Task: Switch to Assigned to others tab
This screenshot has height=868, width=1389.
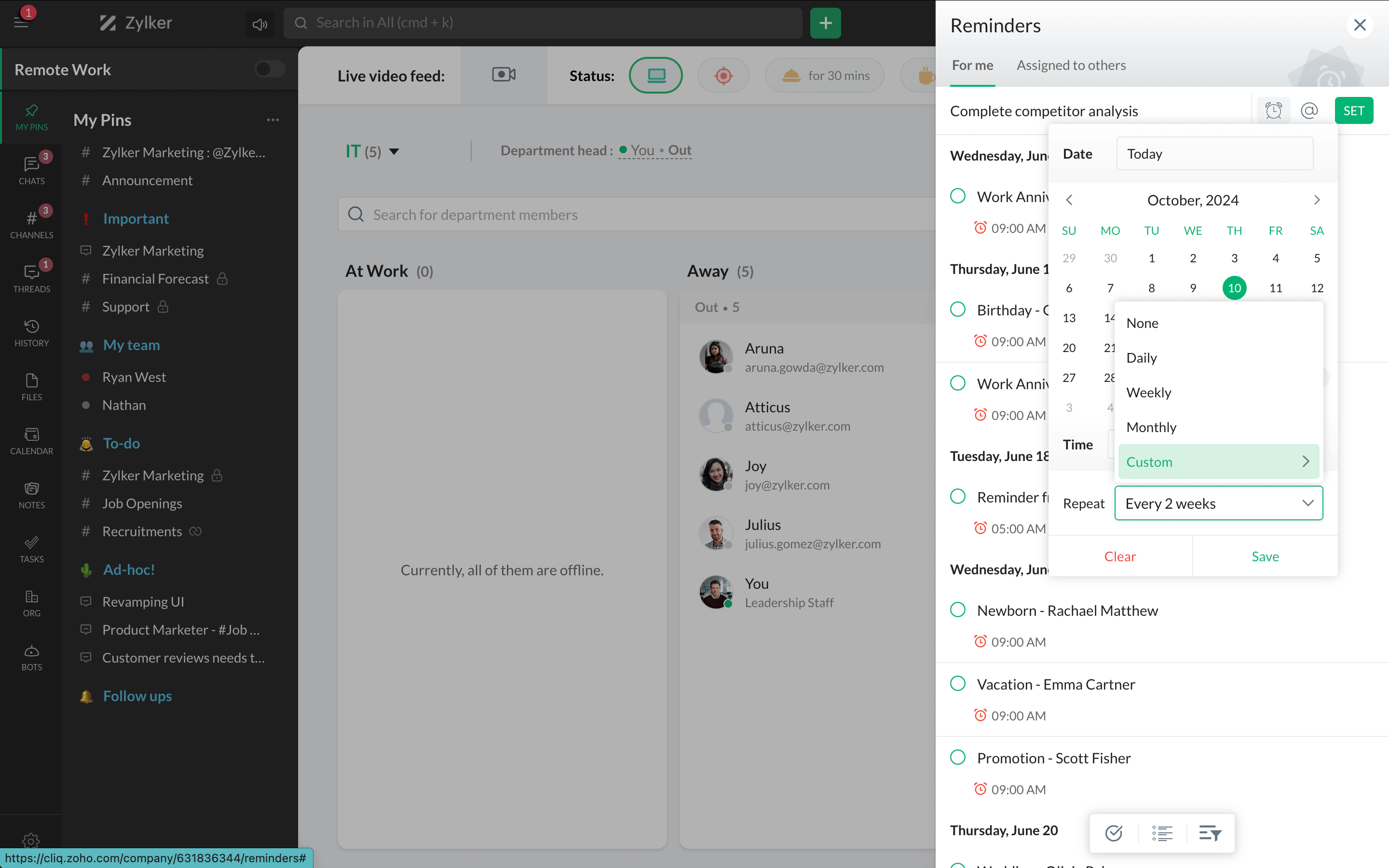Action: (x=1071, y=64)
